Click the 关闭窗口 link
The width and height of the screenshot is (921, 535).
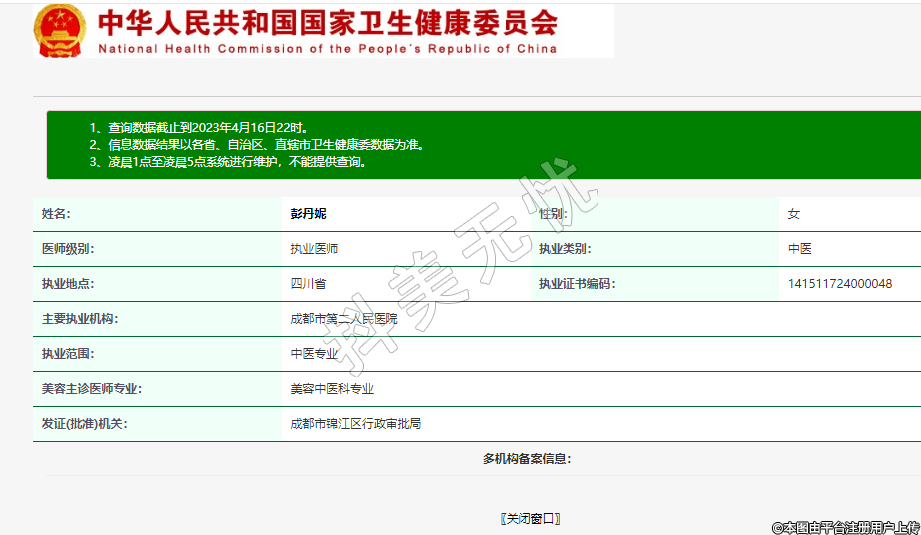click(x=530, y=518)
